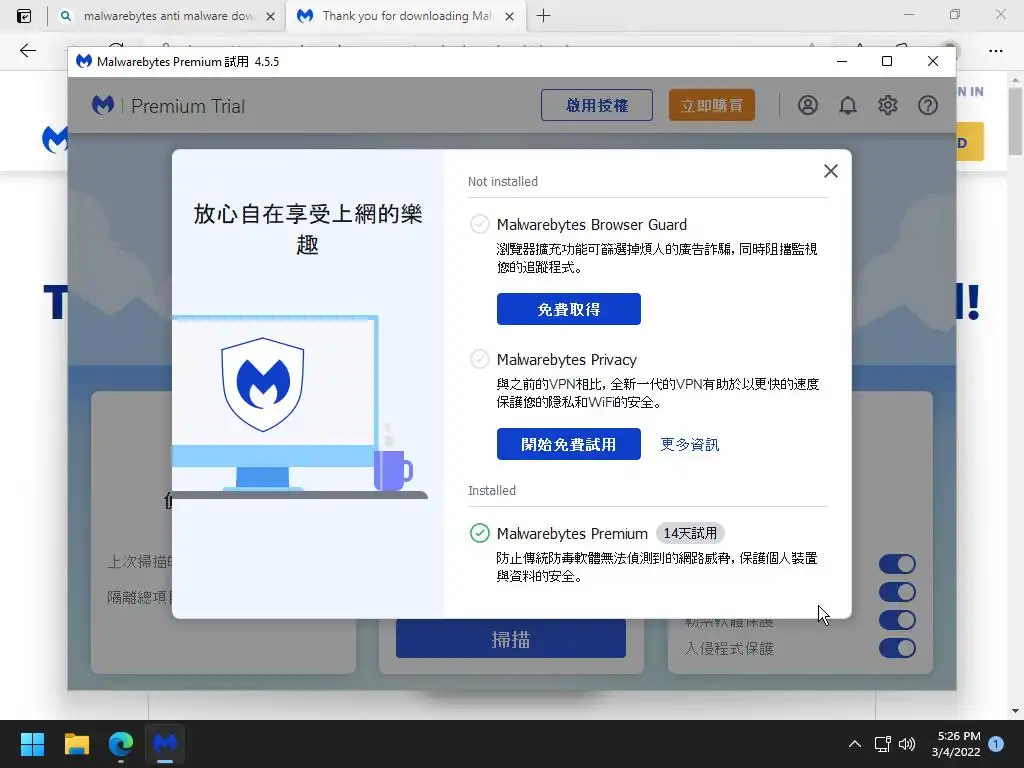Open File Explorer from the taskbar

[x=76, y=744]
